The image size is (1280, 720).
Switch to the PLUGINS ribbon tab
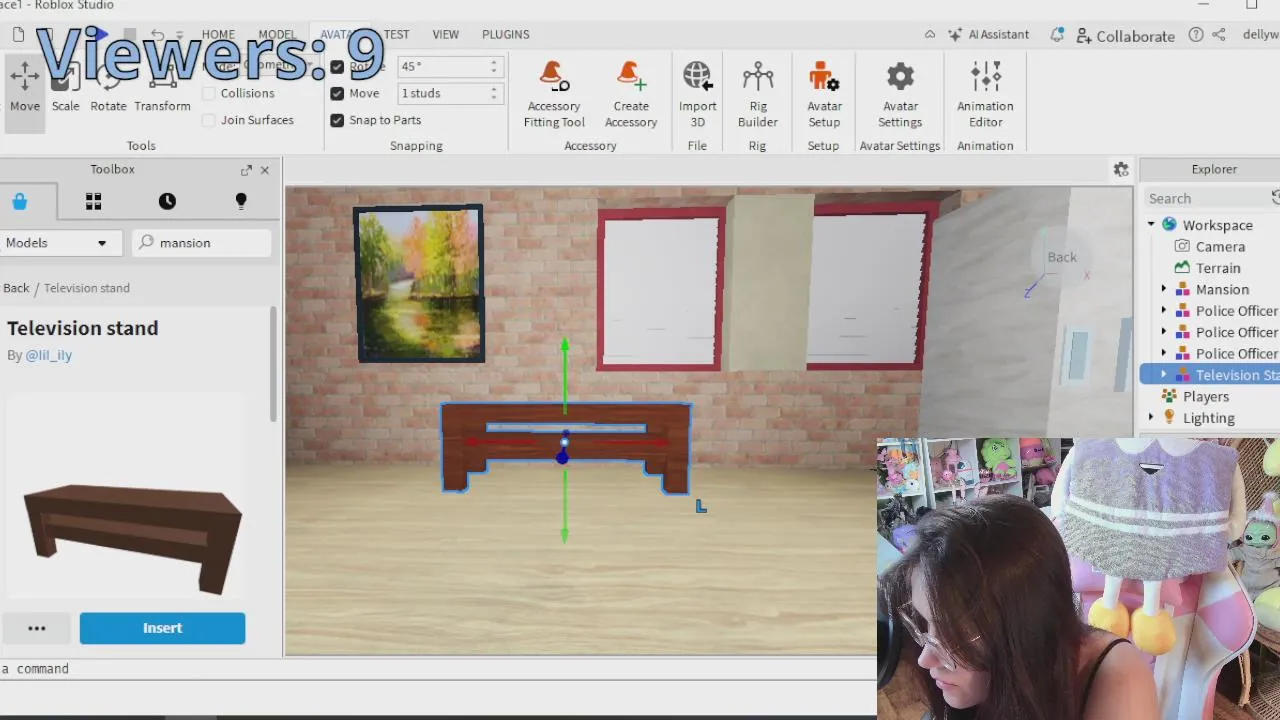505,34
